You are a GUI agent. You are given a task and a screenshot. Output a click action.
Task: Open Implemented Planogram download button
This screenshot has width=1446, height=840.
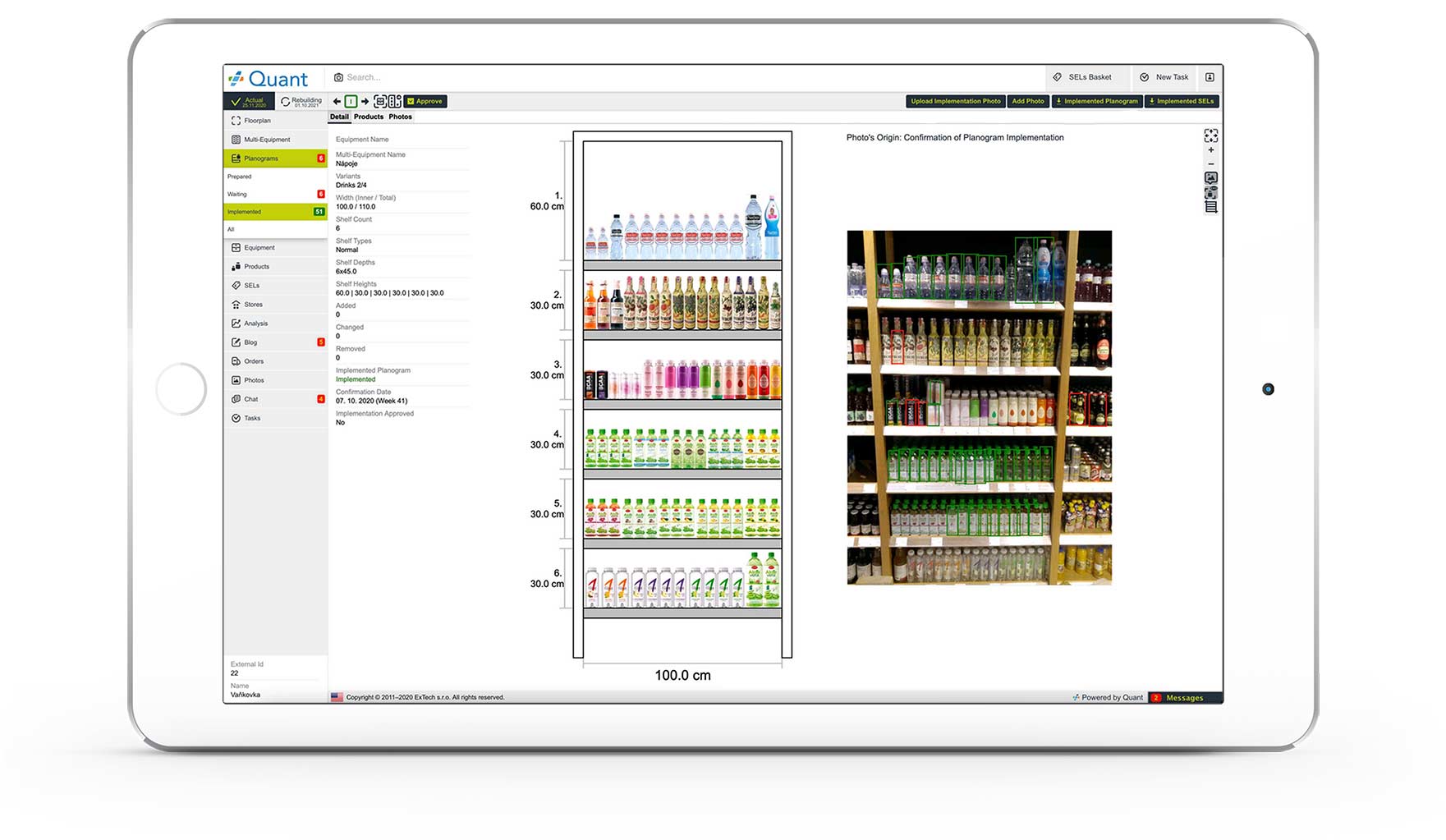(1097, 102)
